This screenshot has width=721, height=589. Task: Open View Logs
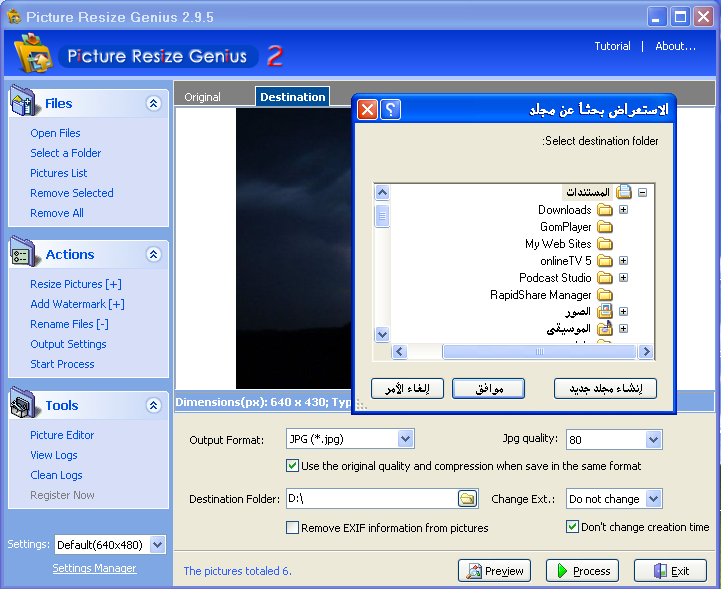point(53,455)
